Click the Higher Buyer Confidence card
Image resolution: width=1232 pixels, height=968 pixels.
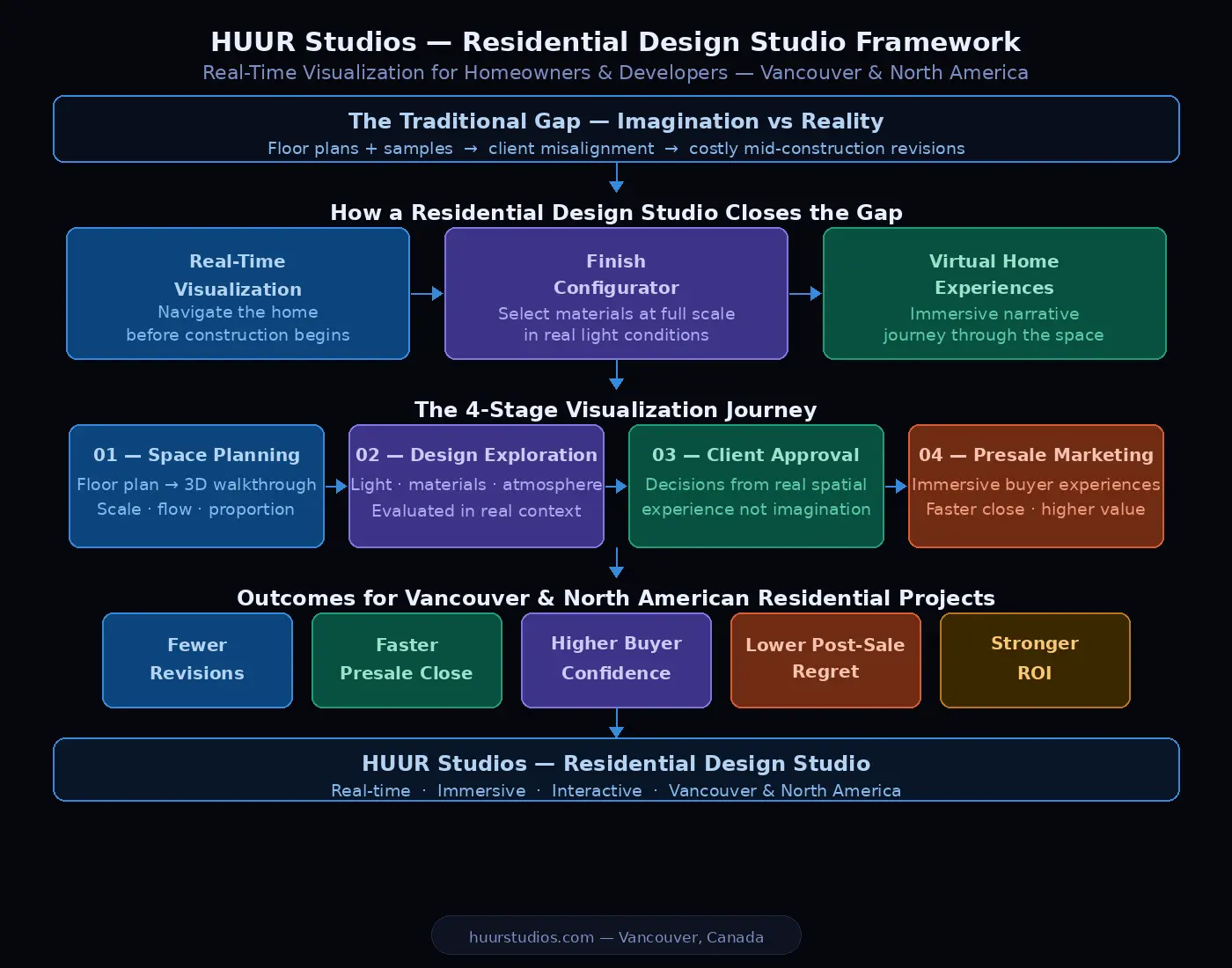tap(616, 660)
